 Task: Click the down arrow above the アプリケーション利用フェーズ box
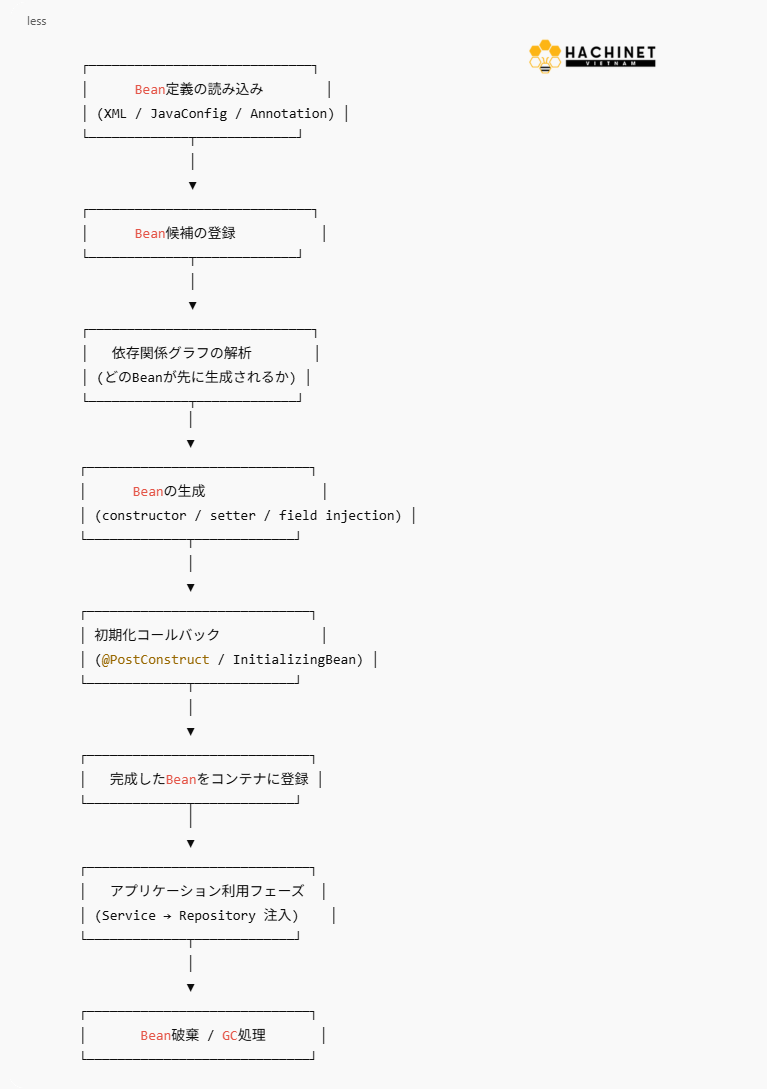click(191, 843)
